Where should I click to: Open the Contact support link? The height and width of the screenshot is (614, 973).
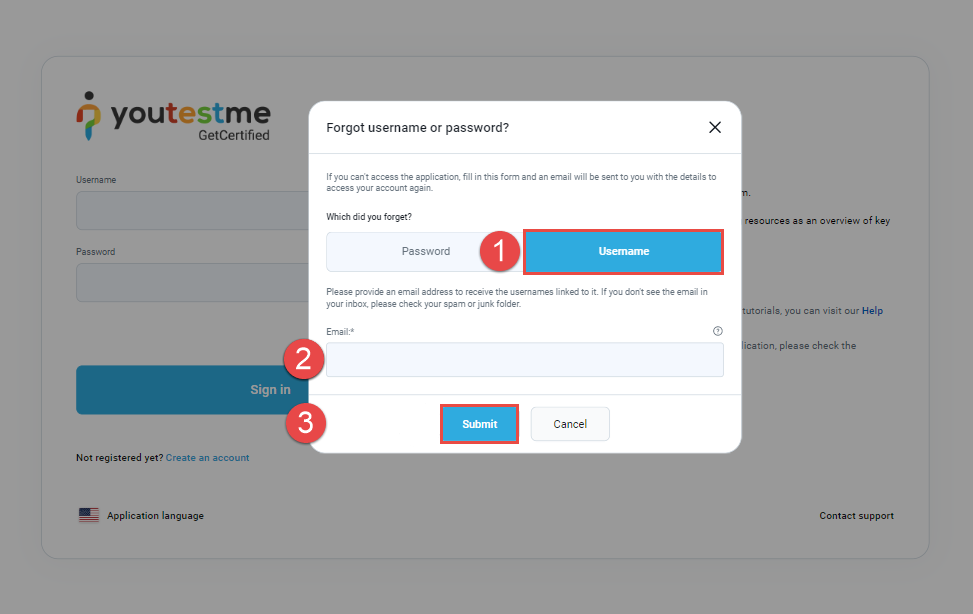(856, 516)
